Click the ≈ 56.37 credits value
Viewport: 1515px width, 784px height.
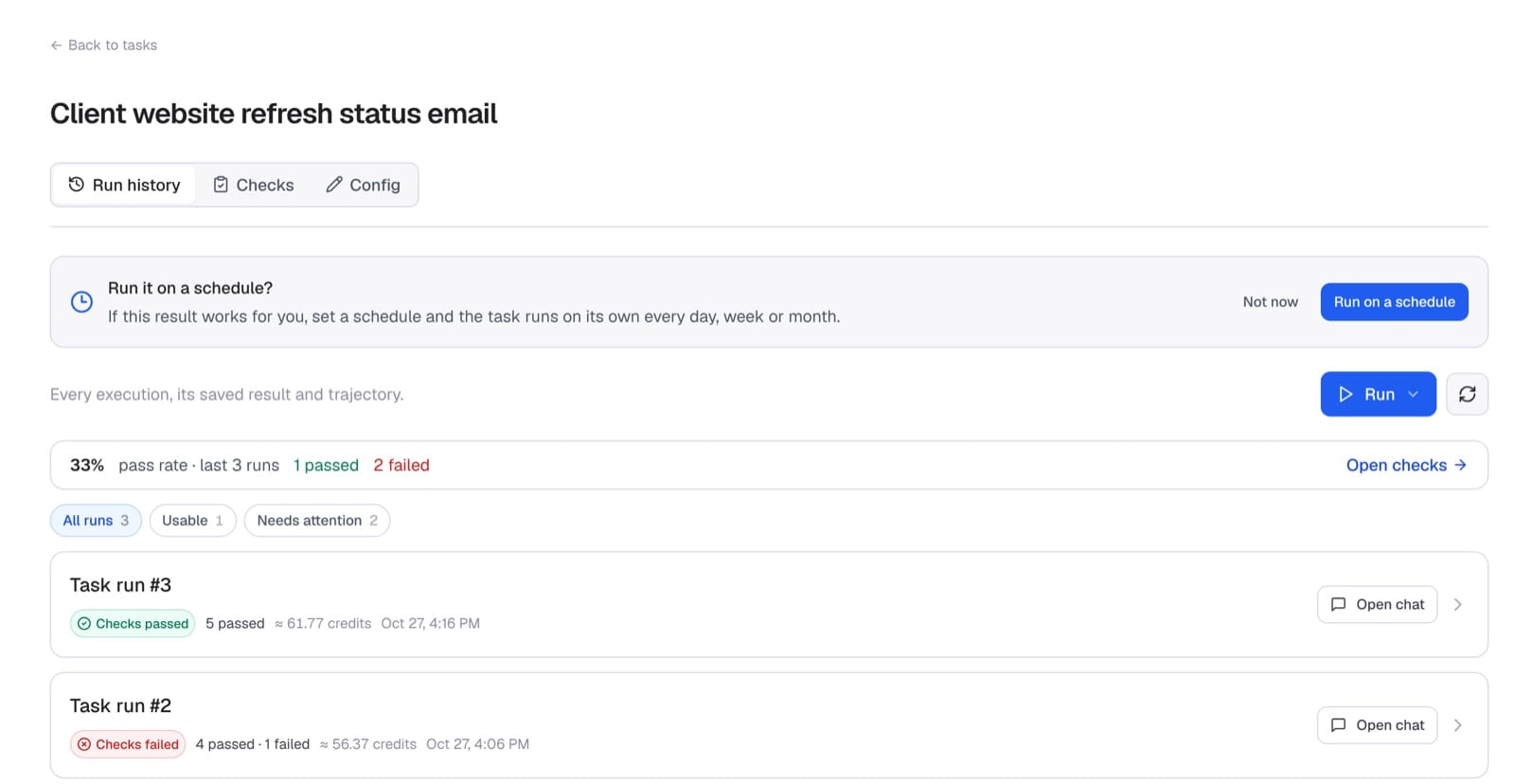(368, 744)
